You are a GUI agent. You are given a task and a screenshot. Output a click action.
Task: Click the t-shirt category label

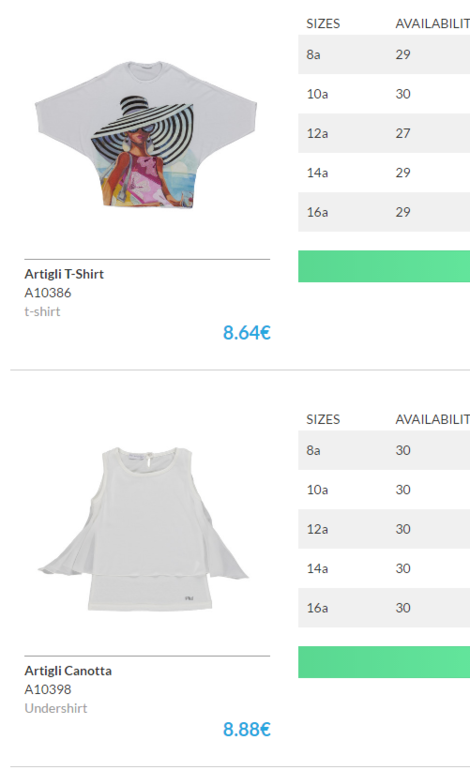42,312
